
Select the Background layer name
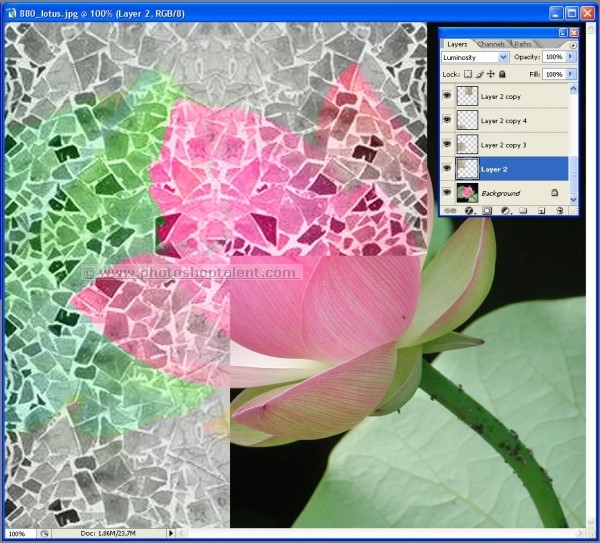pos(501,193)
